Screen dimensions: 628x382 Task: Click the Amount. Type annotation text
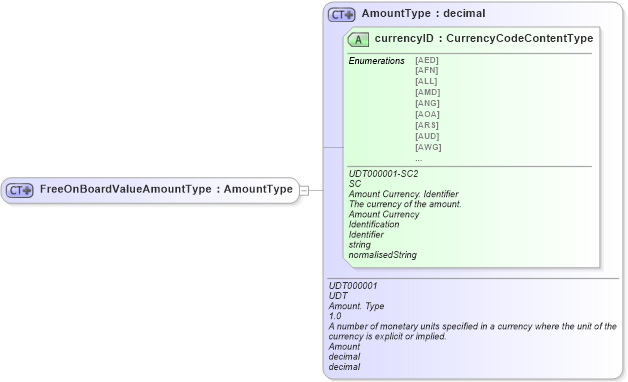pyautogui.click(x=356, y=306)
